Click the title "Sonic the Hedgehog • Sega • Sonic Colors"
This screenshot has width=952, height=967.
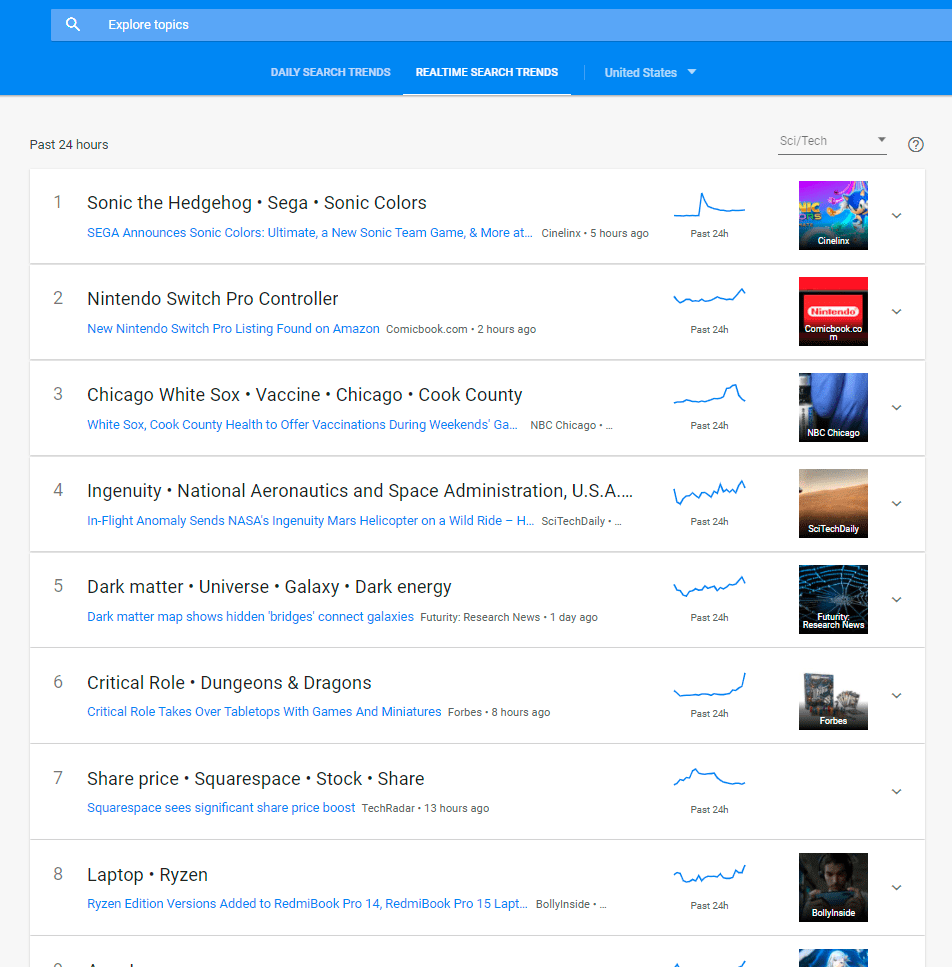[x=256, y=203]
